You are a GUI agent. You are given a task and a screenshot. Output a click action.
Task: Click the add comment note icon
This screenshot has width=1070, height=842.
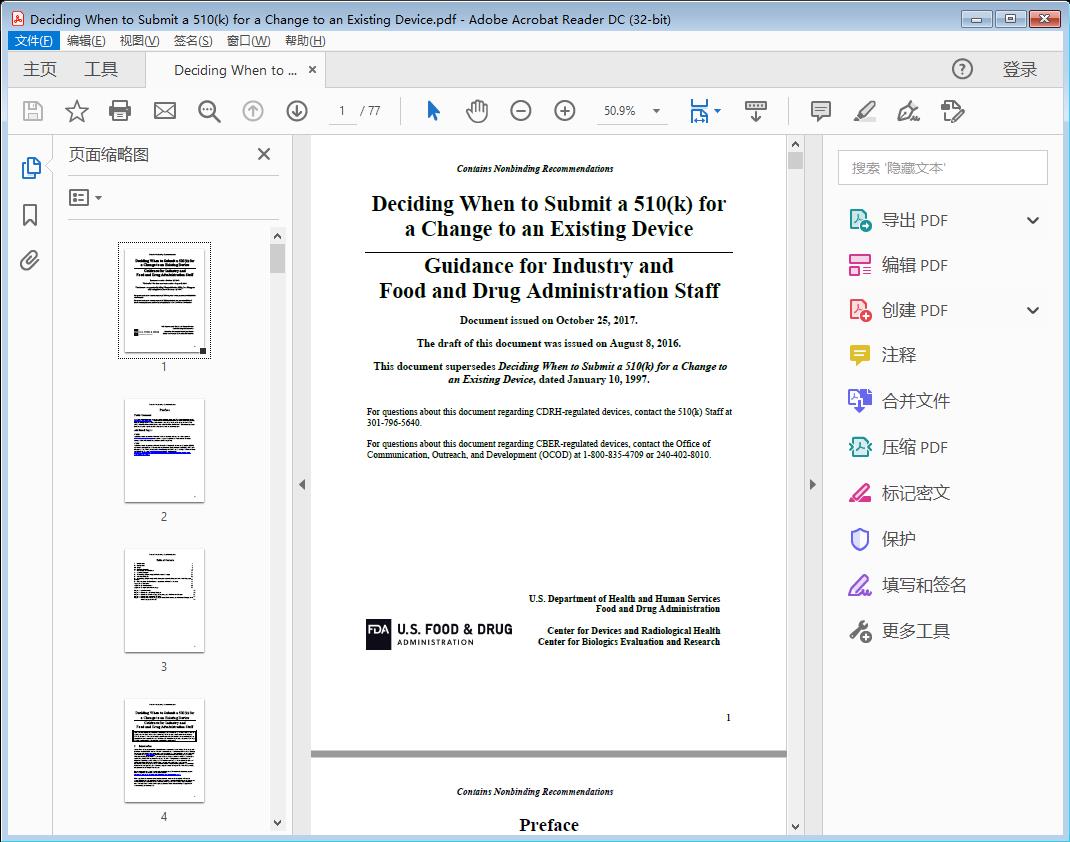point(821,111)
